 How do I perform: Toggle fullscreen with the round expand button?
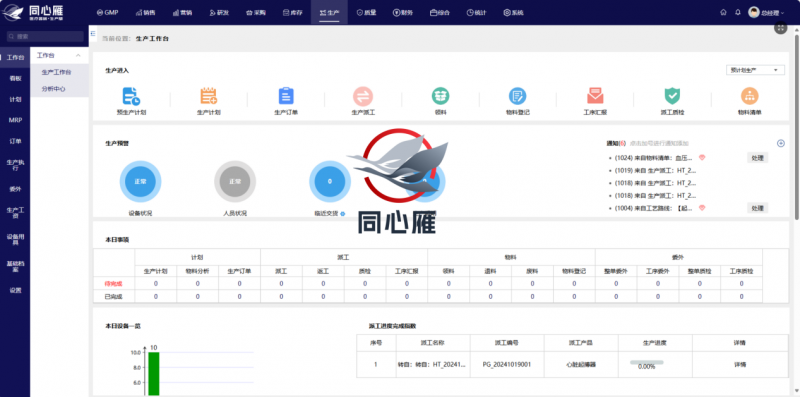(781, 28)
